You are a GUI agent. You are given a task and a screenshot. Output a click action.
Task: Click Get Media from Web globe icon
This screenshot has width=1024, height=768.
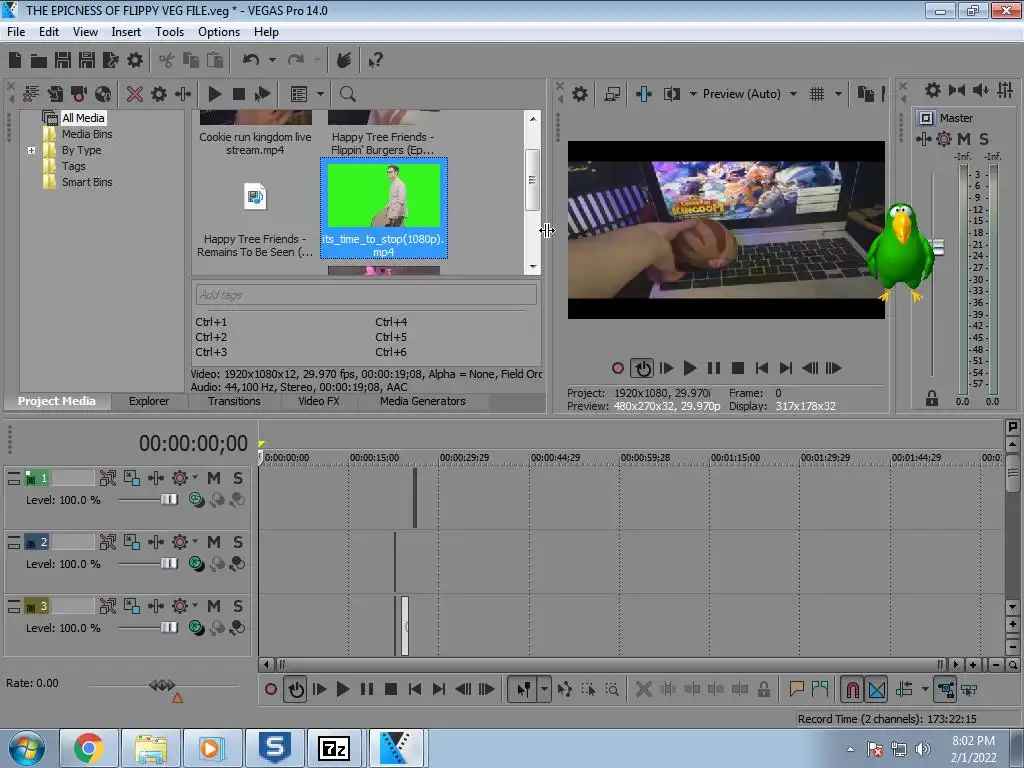[103, 94]
